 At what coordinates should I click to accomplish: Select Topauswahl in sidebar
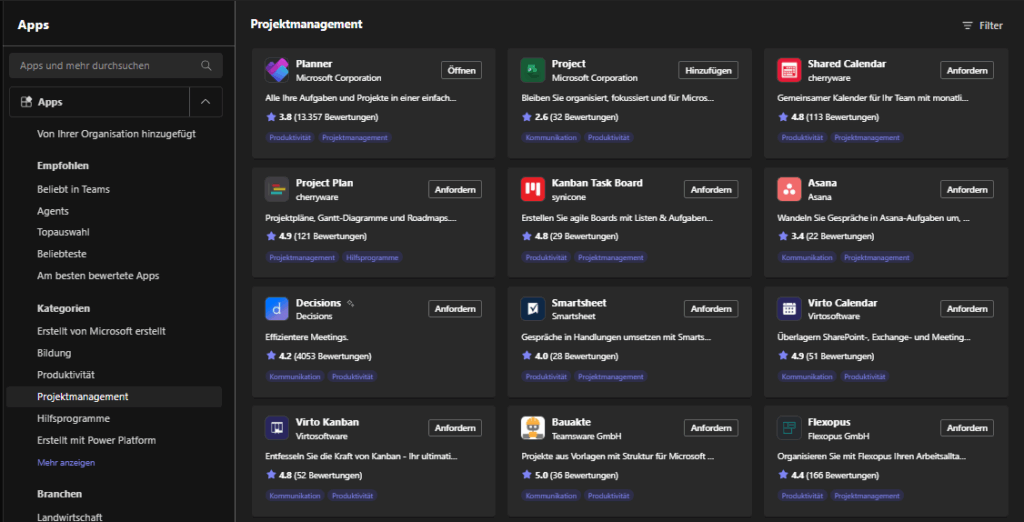coord(63,232)
